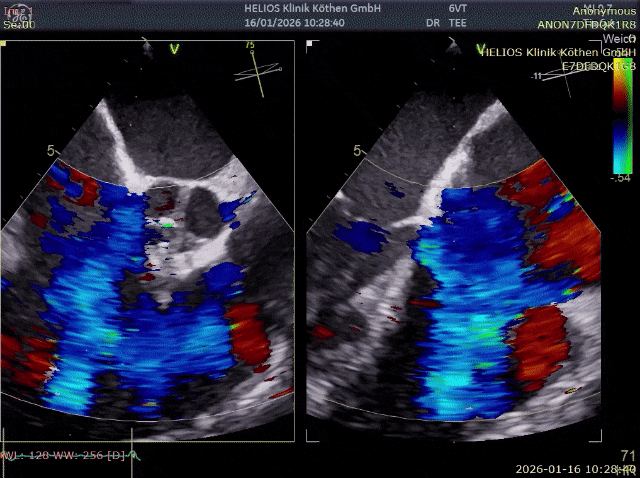Screen dimensions: 640x478
Task: Click the white corner marker of right viewport
Action: tap(310, 43)
